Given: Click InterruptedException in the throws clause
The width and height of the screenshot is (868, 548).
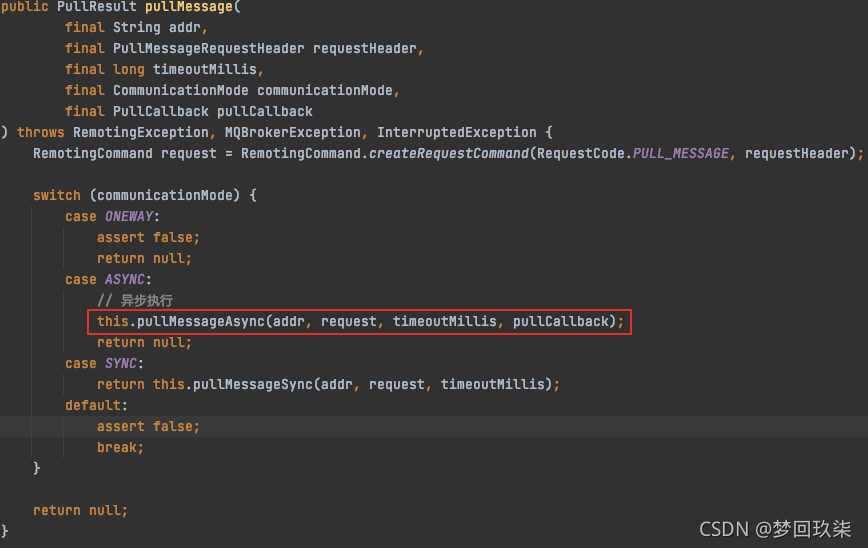Looking at the screenshot, I should tap(456, 132).
